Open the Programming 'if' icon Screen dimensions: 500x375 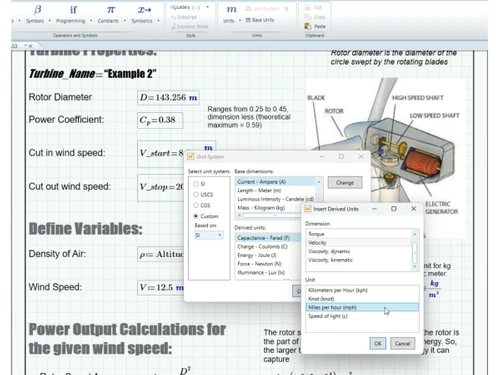point(73,10)
